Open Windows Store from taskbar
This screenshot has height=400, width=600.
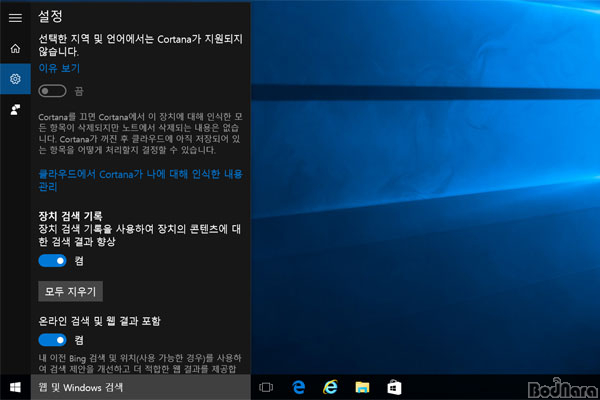pyautogui.click(x=394, y=387)
